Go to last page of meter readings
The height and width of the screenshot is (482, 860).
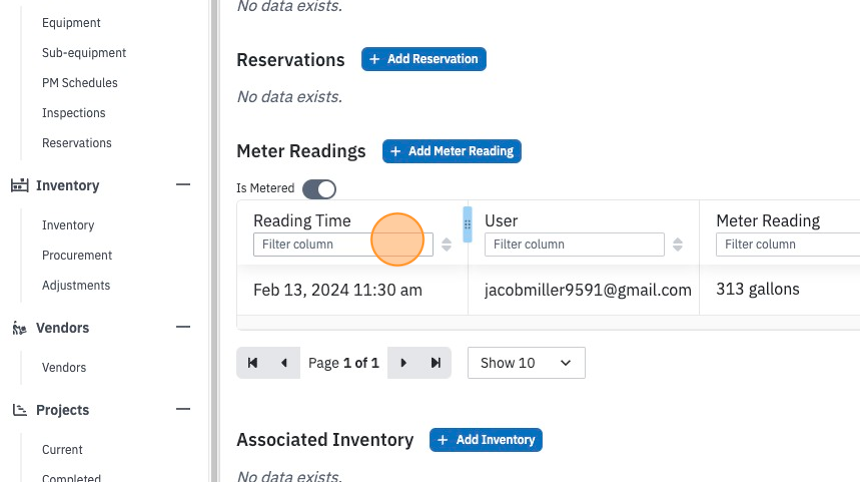(435, 363)
